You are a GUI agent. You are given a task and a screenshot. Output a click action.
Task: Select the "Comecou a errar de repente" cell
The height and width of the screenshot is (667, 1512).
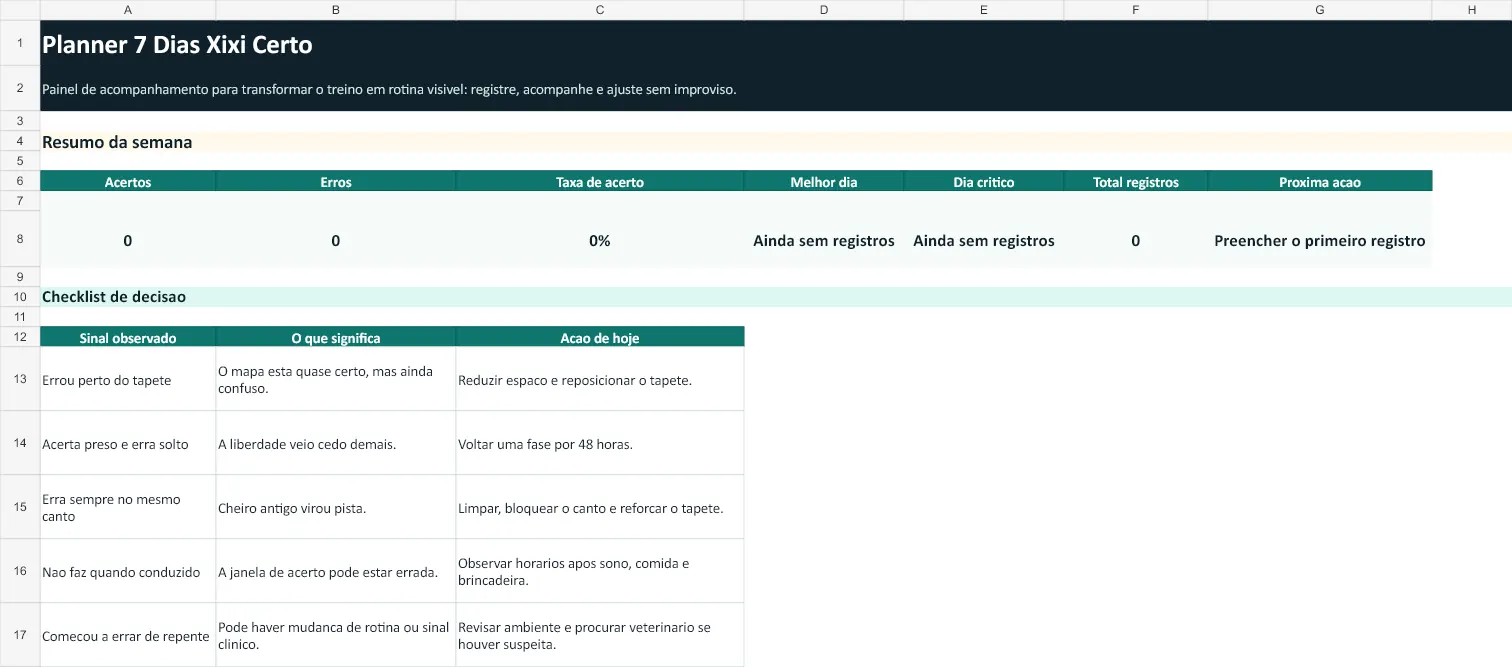pos(128,635)
